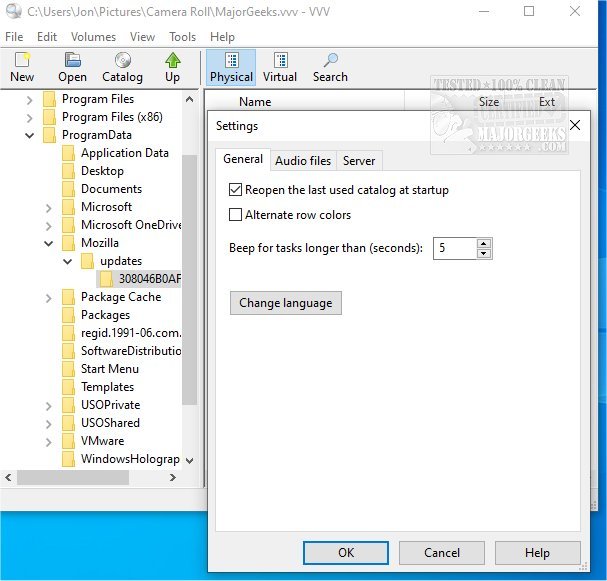Click the Start Menu folder icon

click(x=69, y=369)
